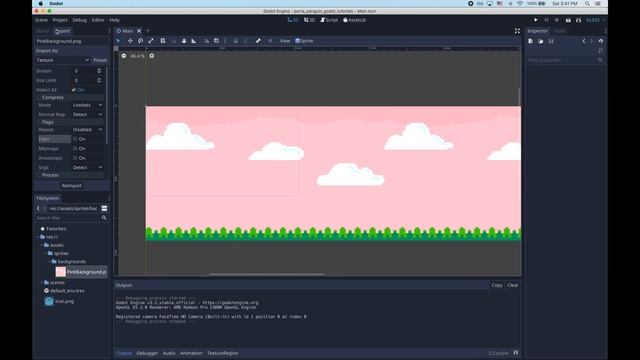This screenshot has height=360, width=640.
Task: Click the bone options icon in toolbar
Action: coord(258,41)
